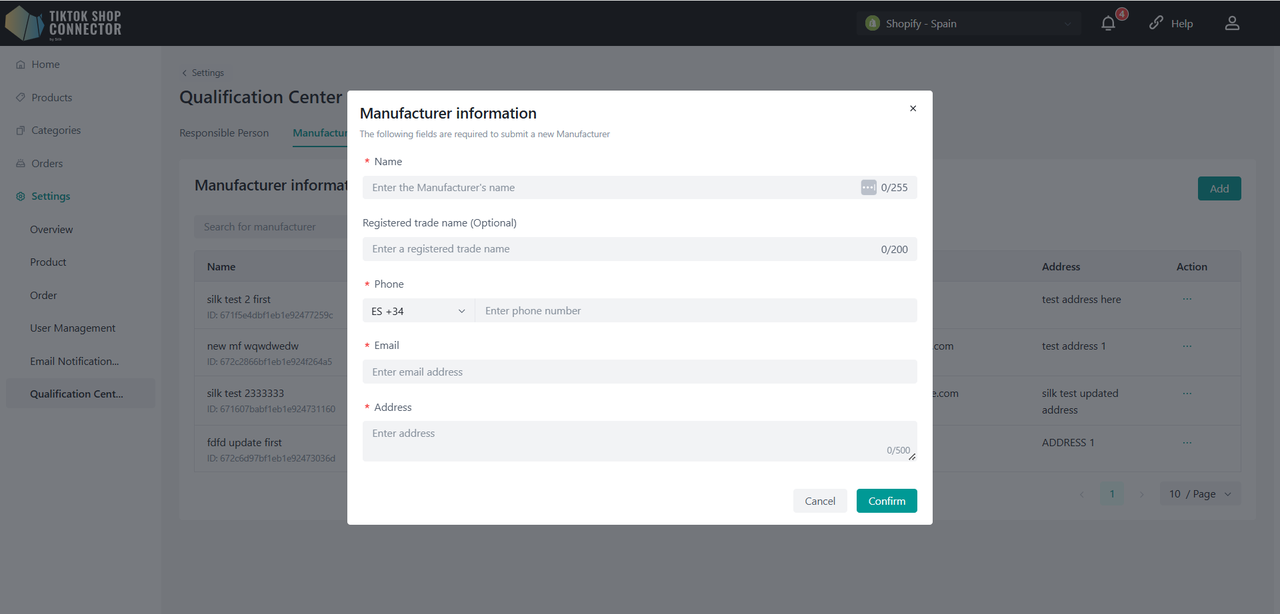
Task: Open action menu for test address 1 row
Action: (x=1187, y=346)
